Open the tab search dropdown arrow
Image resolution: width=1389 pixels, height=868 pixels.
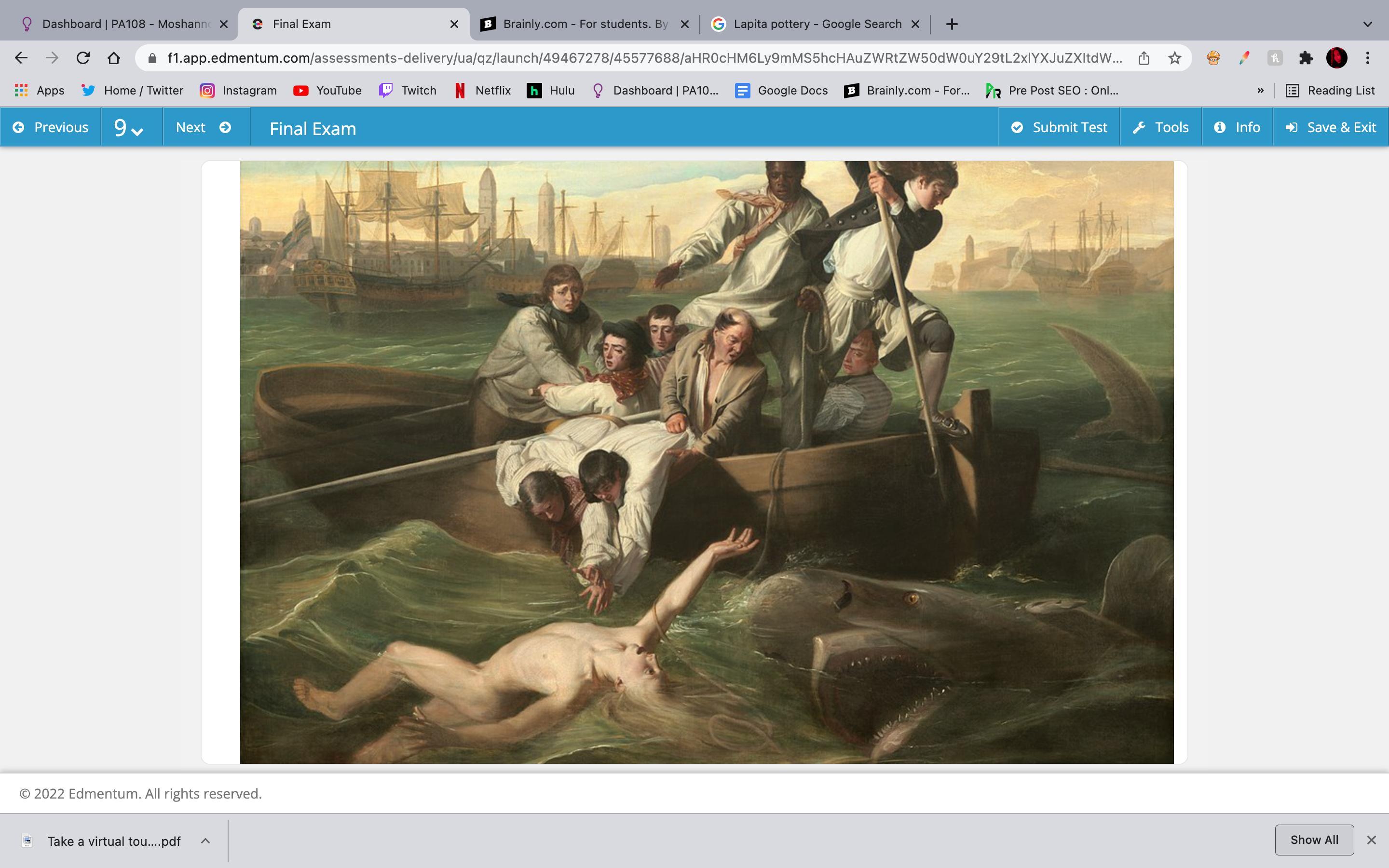pyautogui.click(x=1367, y=24)
